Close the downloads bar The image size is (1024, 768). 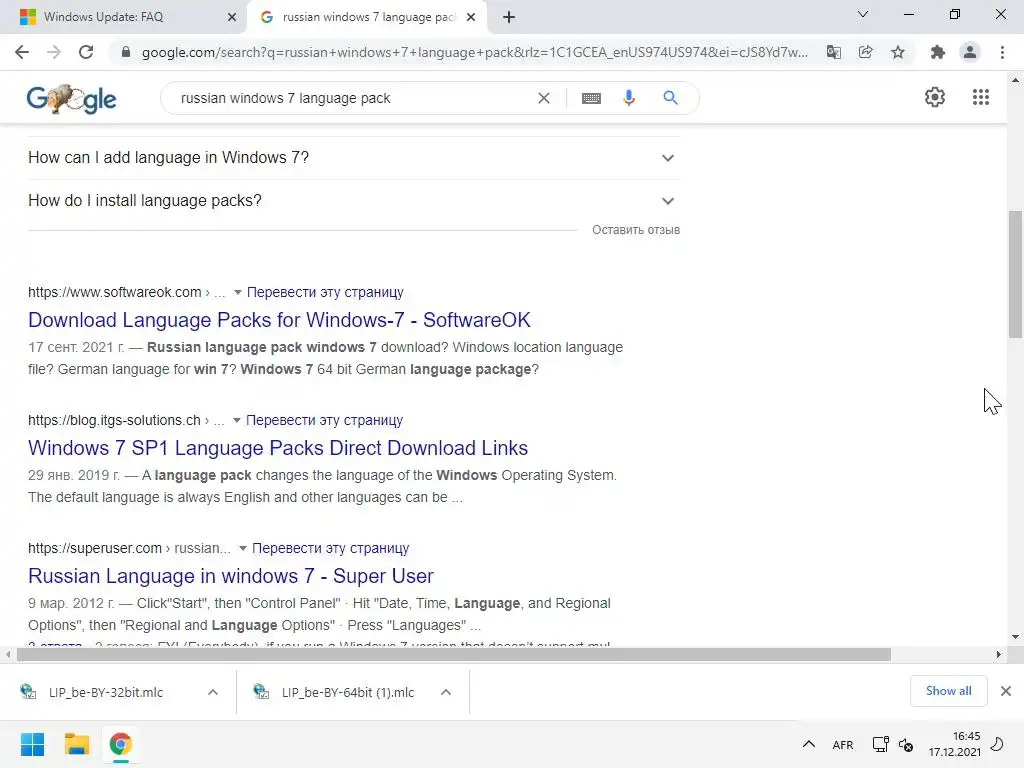[1006, 691]
